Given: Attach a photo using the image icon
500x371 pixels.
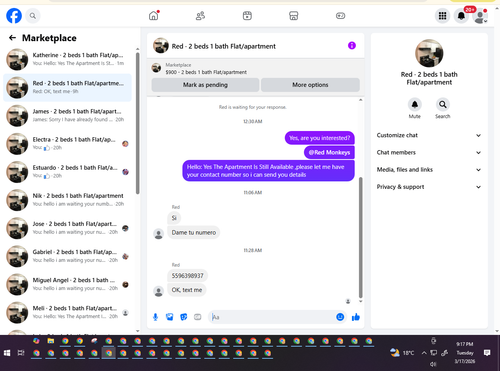Looking at the screenshot, I should [x=170, y=317].
